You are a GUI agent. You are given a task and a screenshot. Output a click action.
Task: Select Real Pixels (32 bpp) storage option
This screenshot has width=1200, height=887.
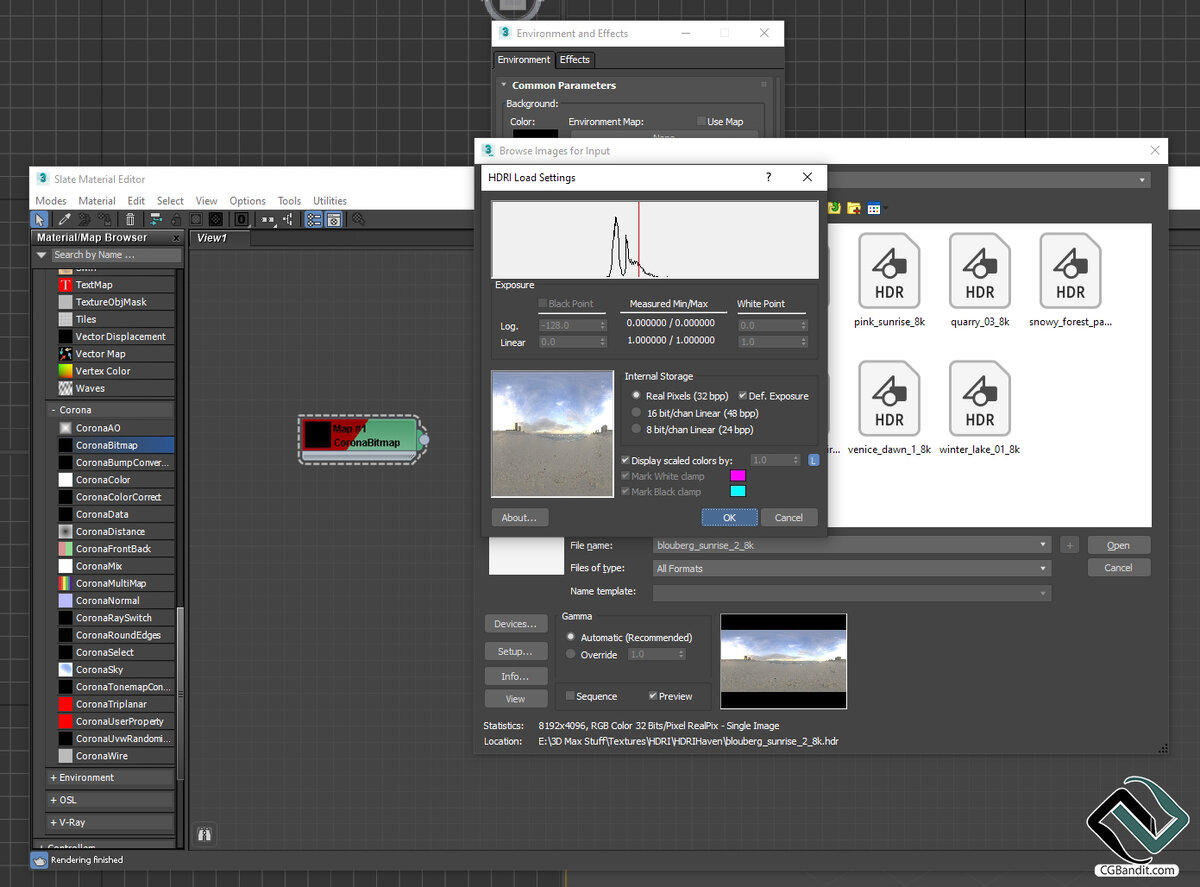[636, 396]
